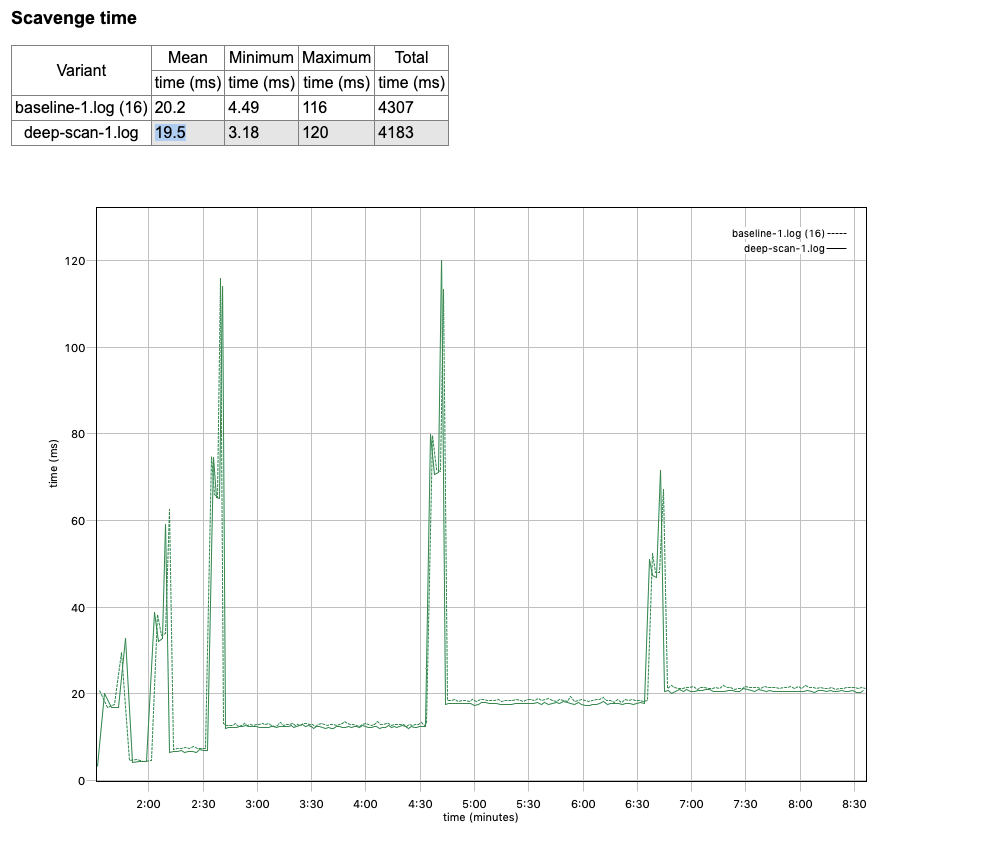Click baseline maximum value 116
Screen dimensions: 983x842
[315, 108]
